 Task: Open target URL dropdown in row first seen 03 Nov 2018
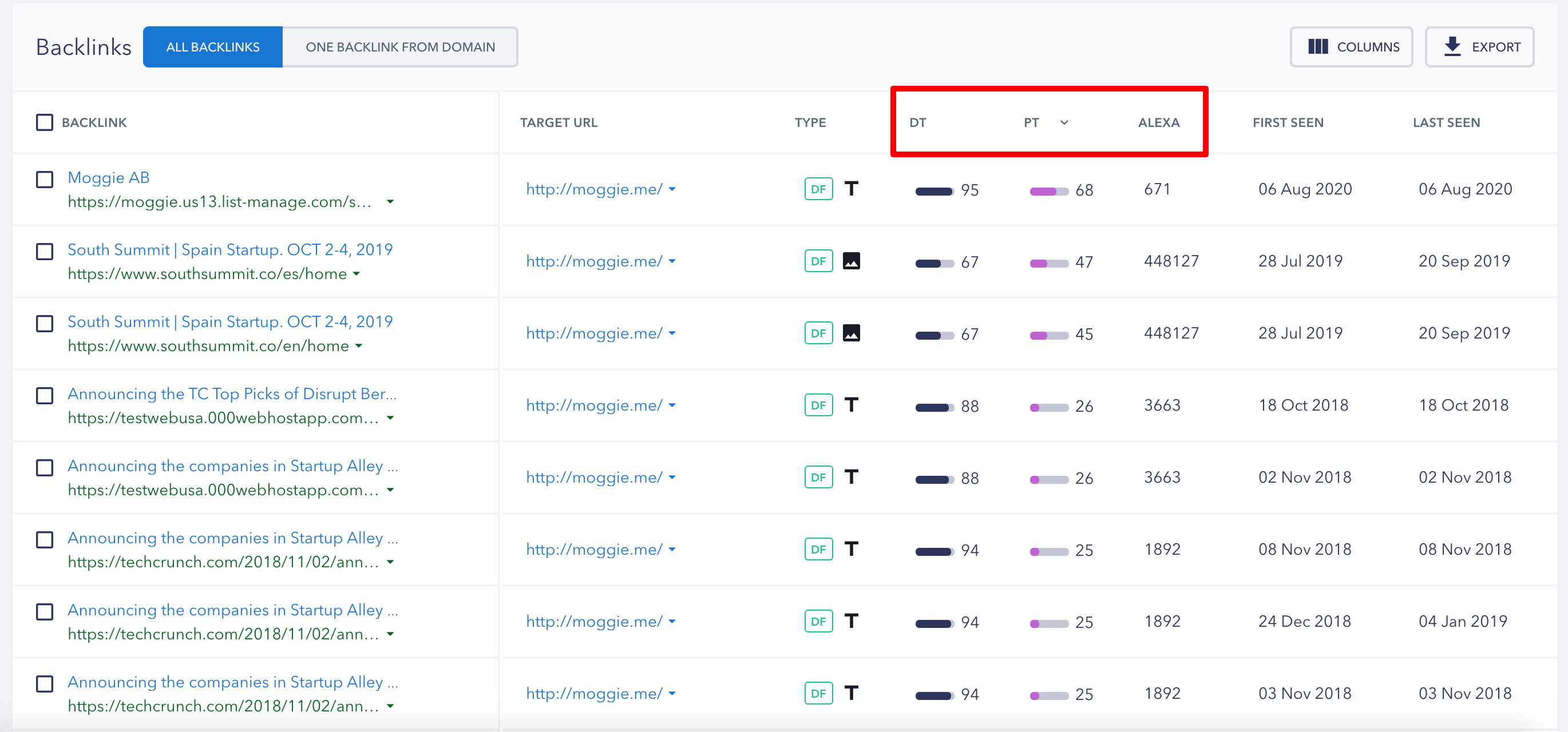pos(672,694)
